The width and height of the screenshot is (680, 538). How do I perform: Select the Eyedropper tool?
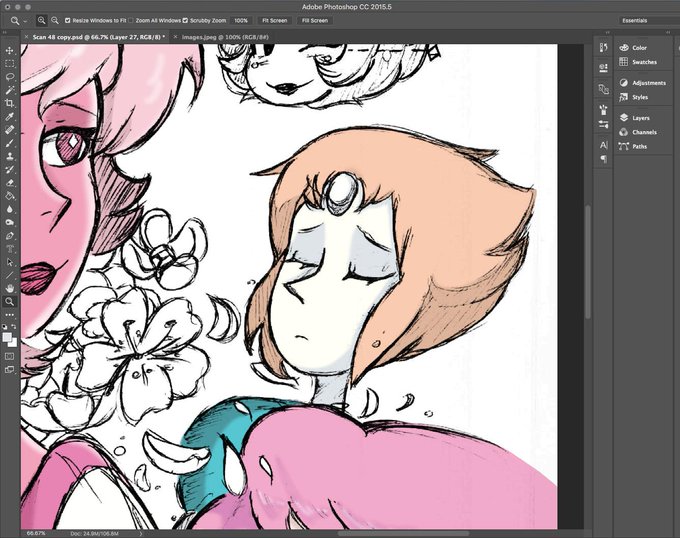(x=10, y=117)
